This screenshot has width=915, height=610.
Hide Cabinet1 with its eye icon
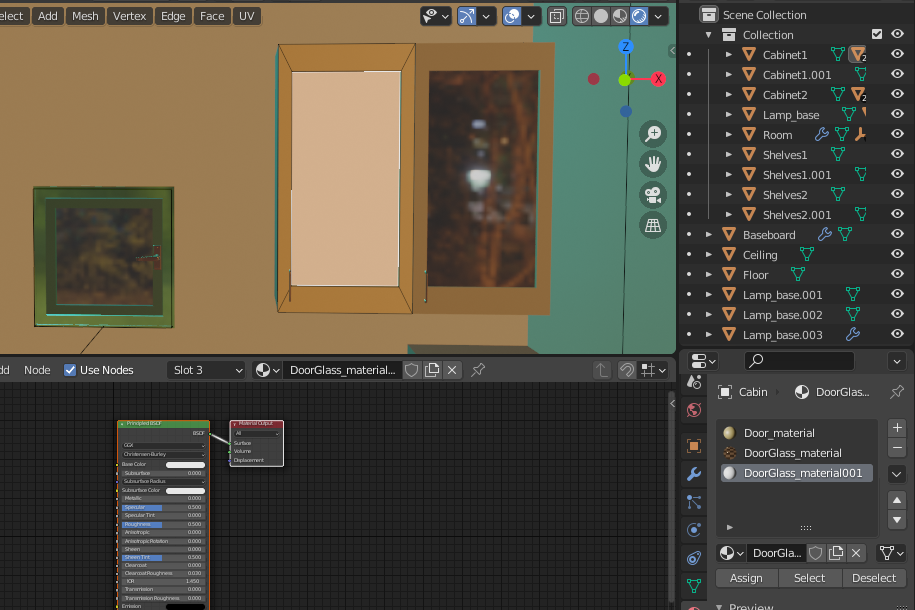point(897,54)
